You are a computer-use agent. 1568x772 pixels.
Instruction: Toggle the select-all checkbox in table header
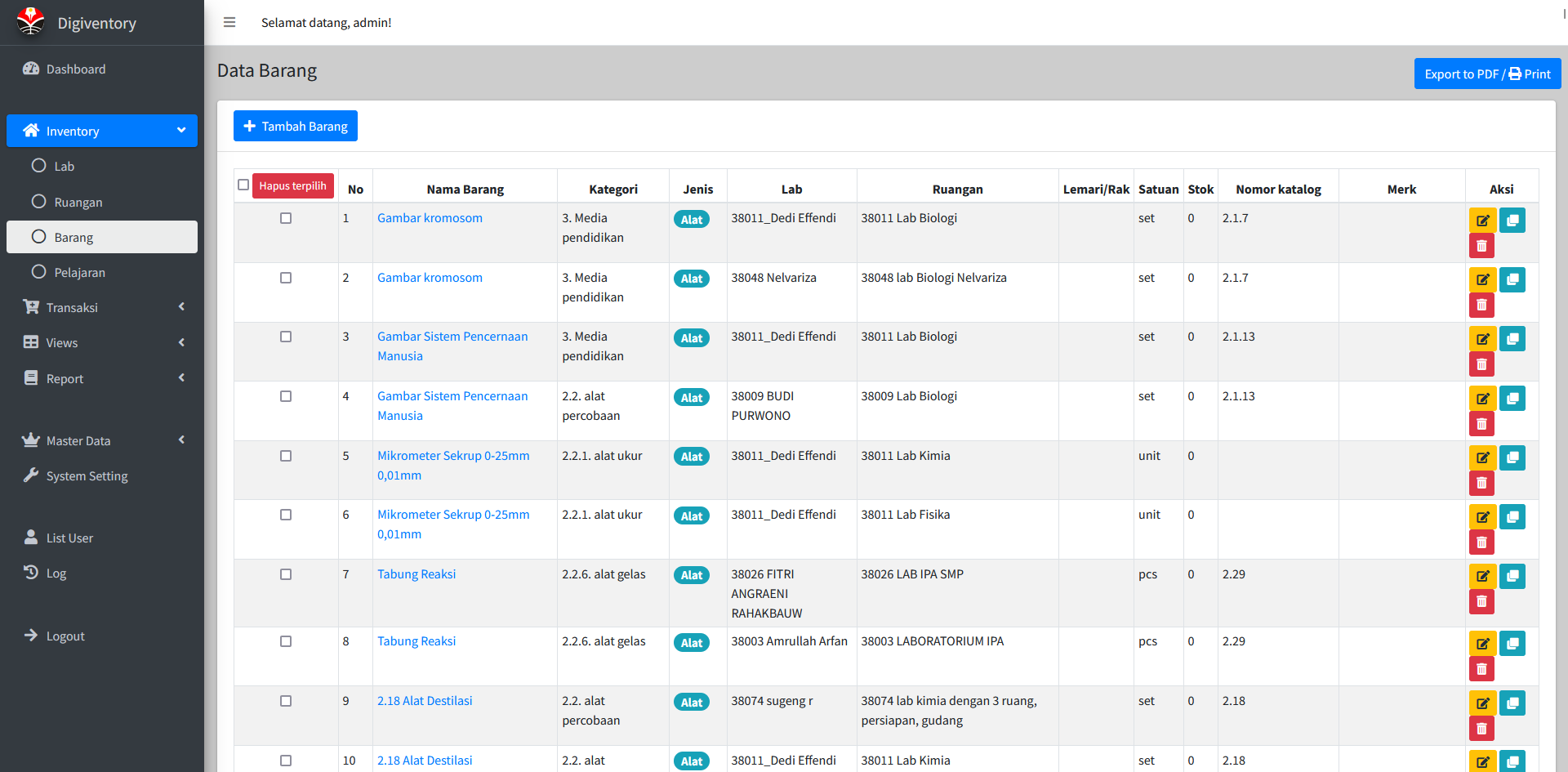[x=243, y=185]
